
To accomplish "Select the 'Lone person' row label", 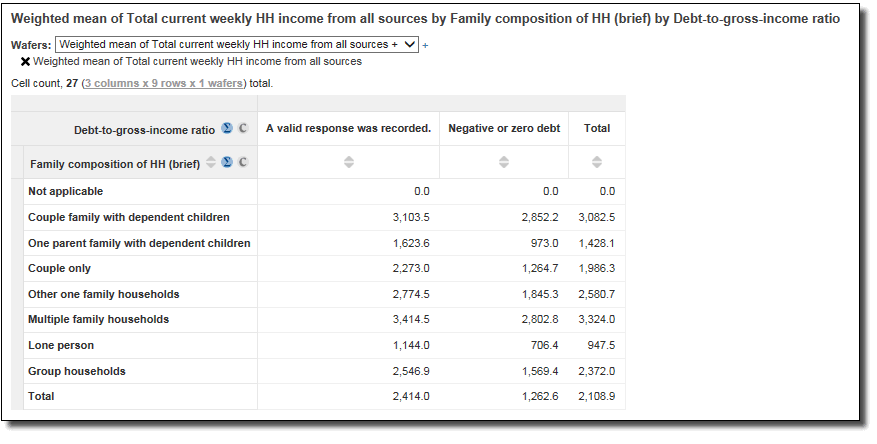I will [x=61, y=345].
